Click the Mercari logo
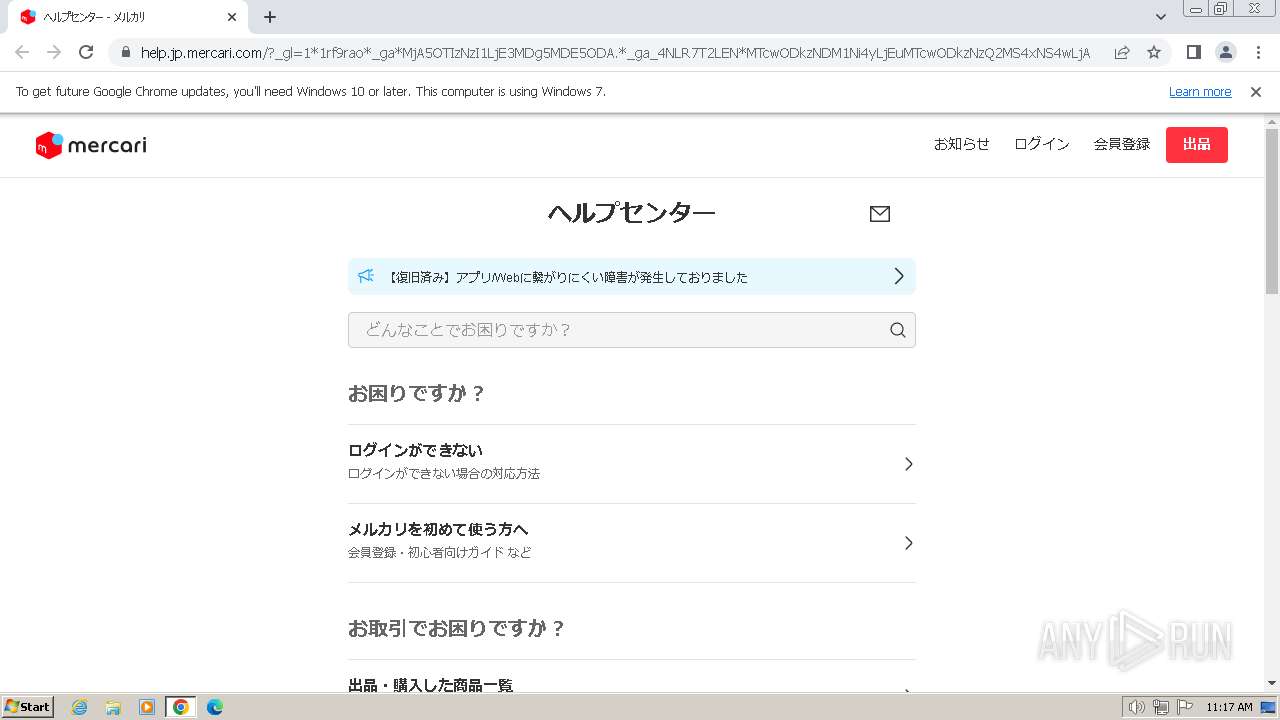Screen dimensions: 1280x720 tap(91, 146)
